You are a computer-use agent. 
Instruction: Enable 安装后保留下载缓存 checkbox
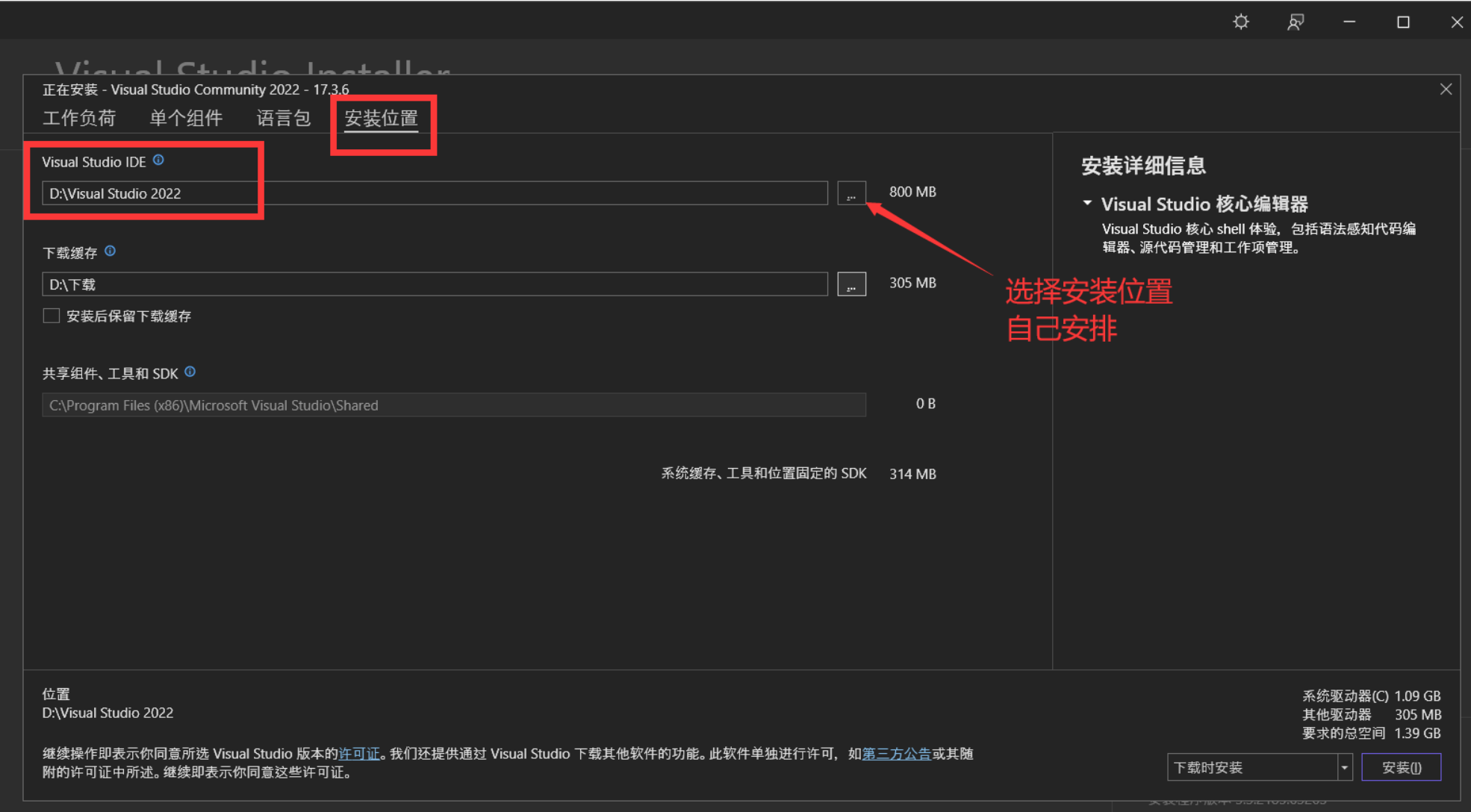click(x=52, y=316)
